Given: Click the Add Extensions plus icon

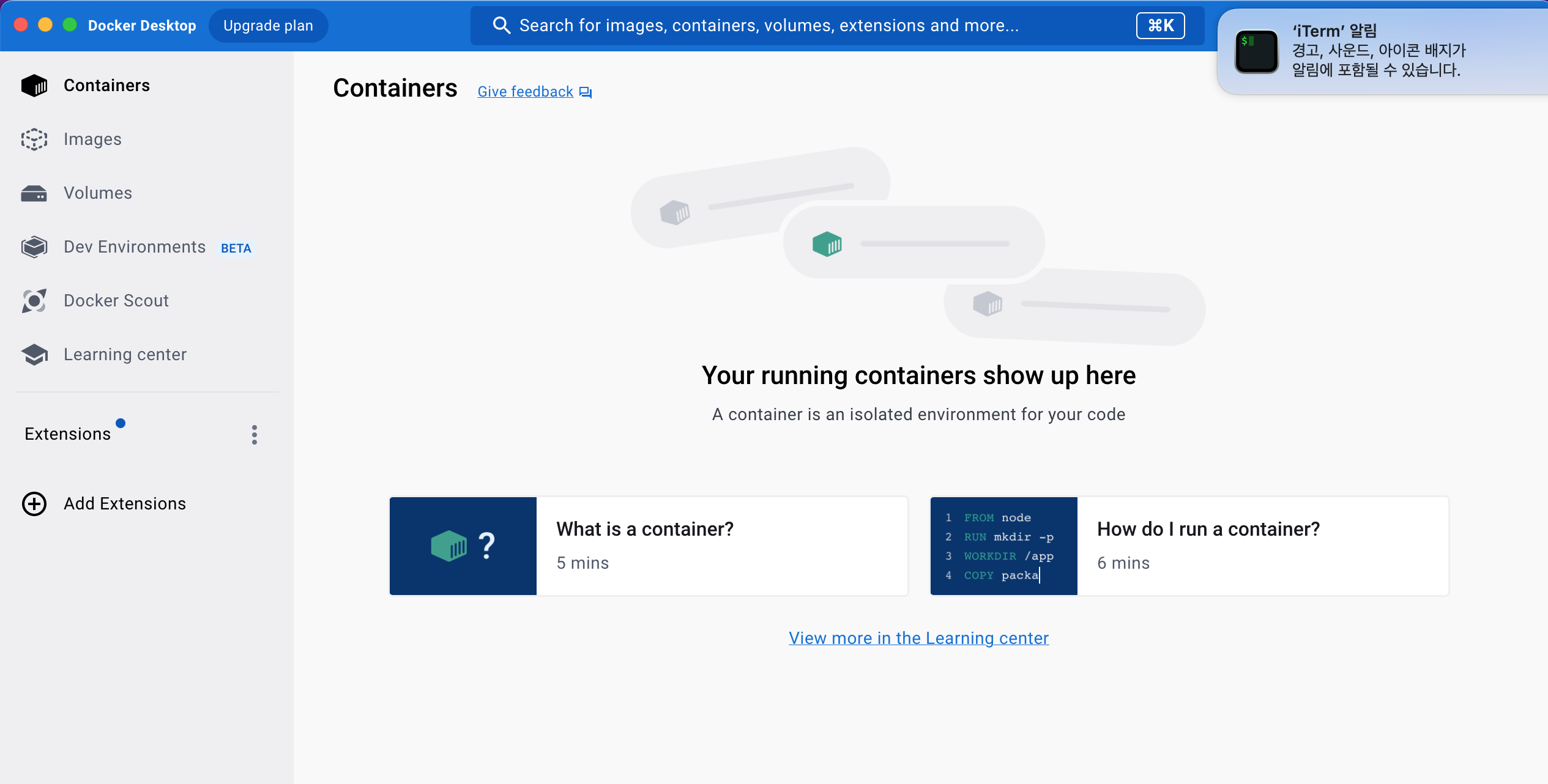Looking at the screenshot, I should click(34, 504).
